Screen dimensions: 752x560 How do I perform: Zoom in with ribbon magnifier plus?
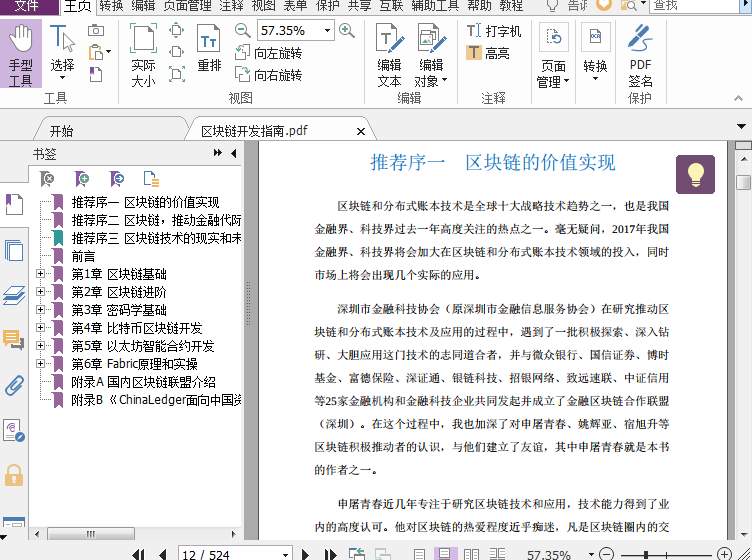(x=346, y=31)
